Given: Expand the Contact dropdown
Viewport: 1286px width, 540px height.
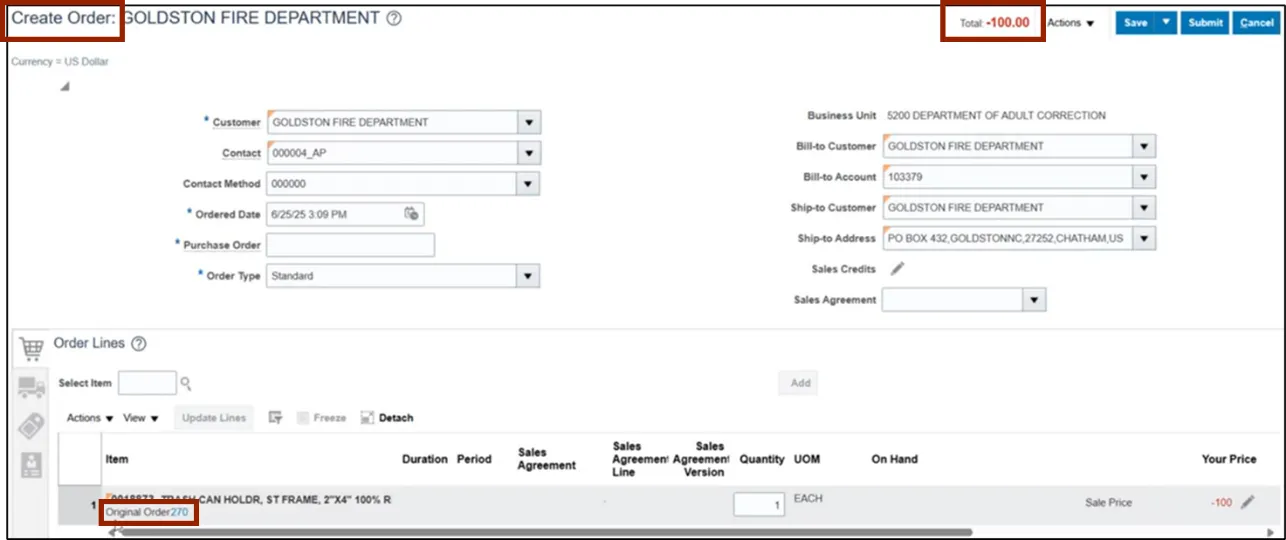Looking at the screenshot, I should [529, 153].
